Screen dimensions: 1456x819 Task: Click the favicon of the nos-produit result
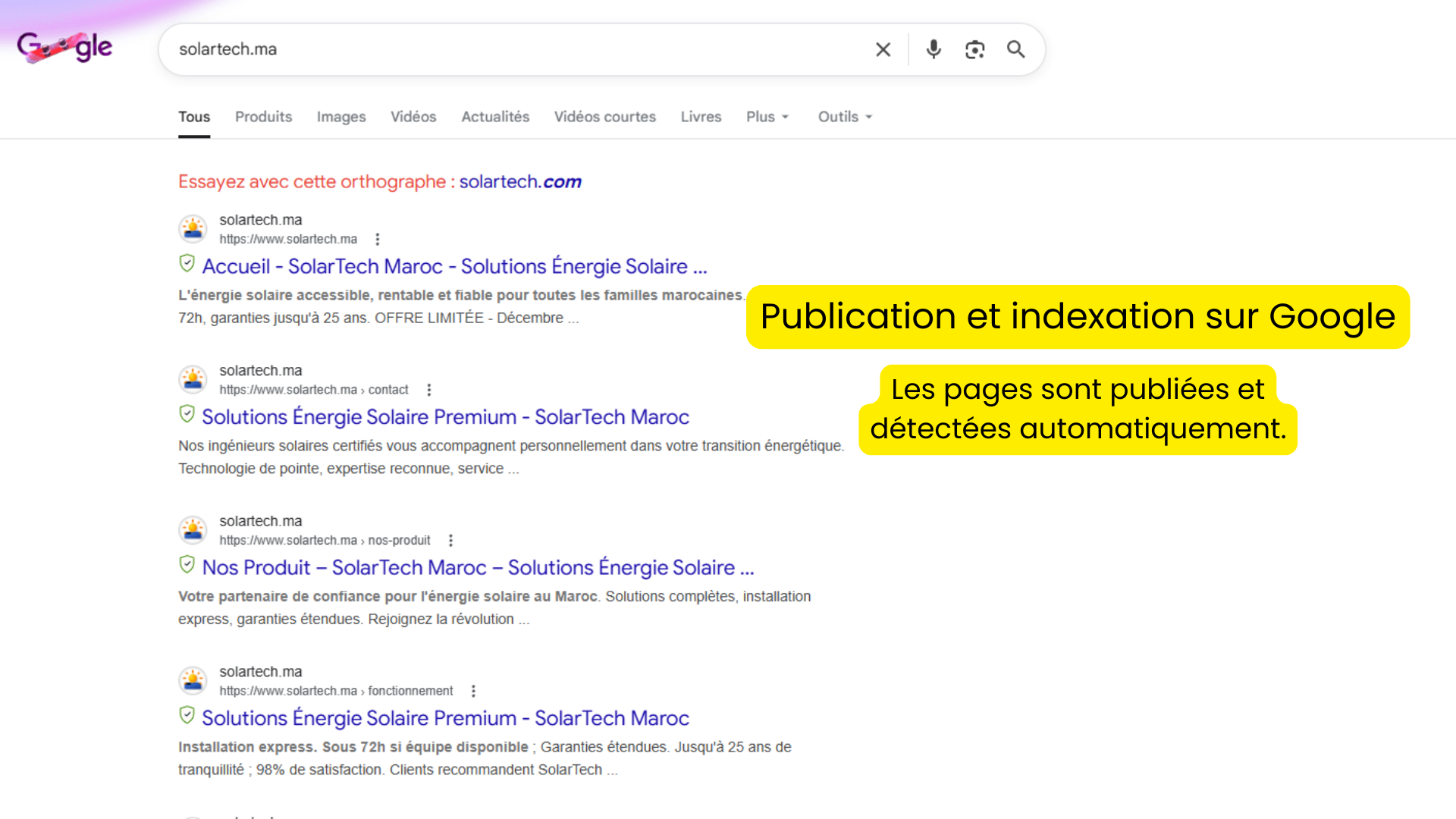click(193, 530)
